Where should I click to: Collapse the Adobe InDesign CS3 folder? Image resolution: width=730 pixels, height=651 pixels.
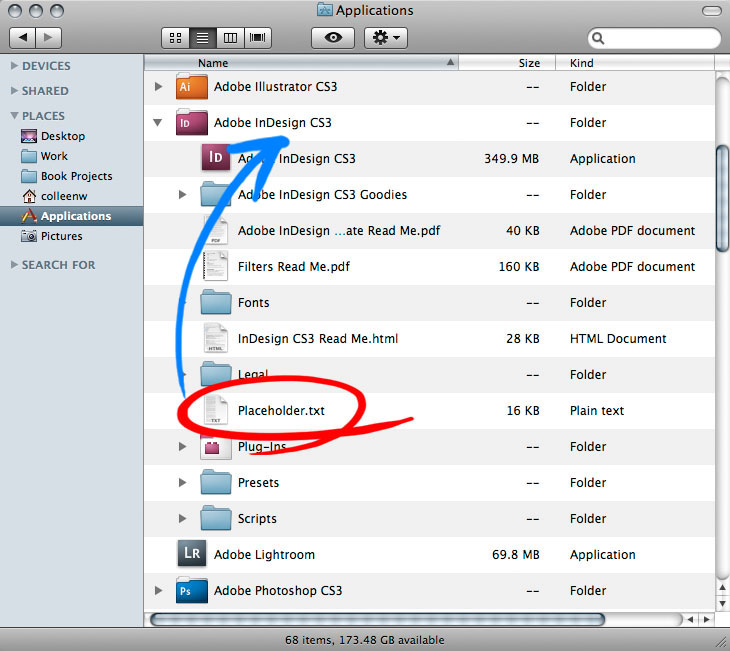click(158, 122)
